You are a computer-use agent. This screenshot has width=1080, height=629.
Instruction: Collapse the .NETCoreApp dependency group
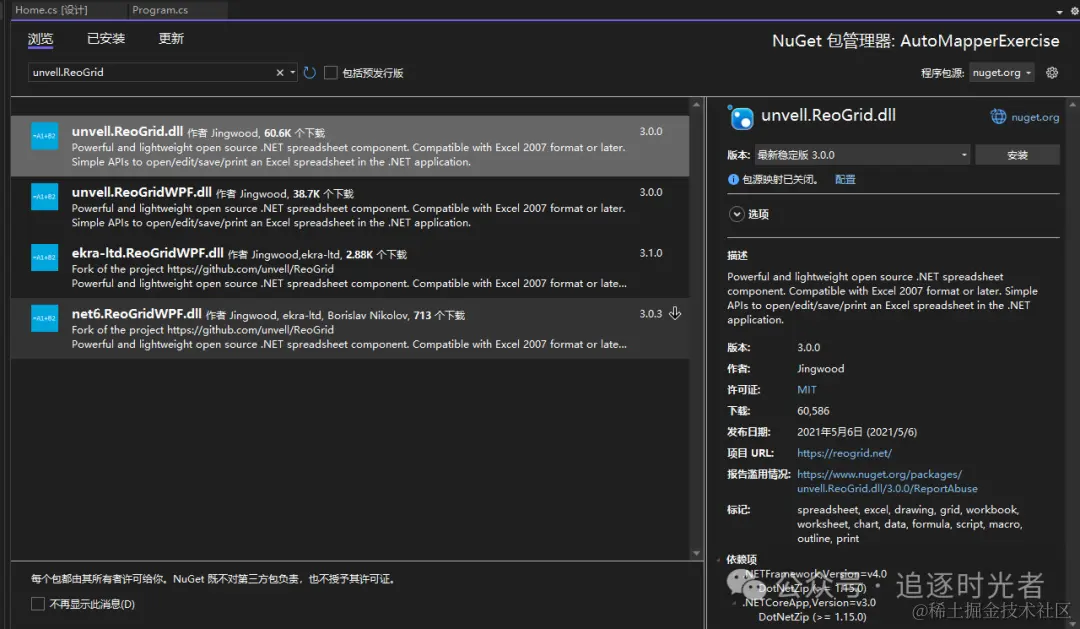point(734,603)
